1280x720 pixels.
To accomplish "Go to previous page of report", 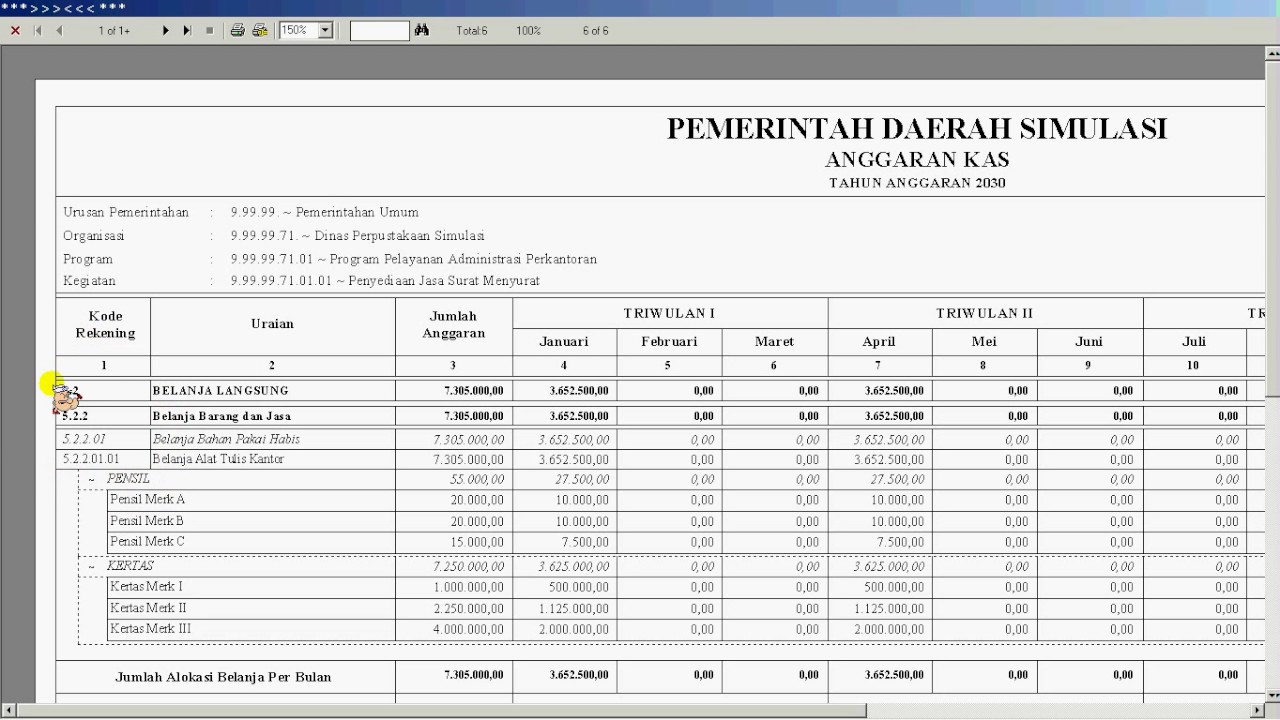I will tap(59, 31).
